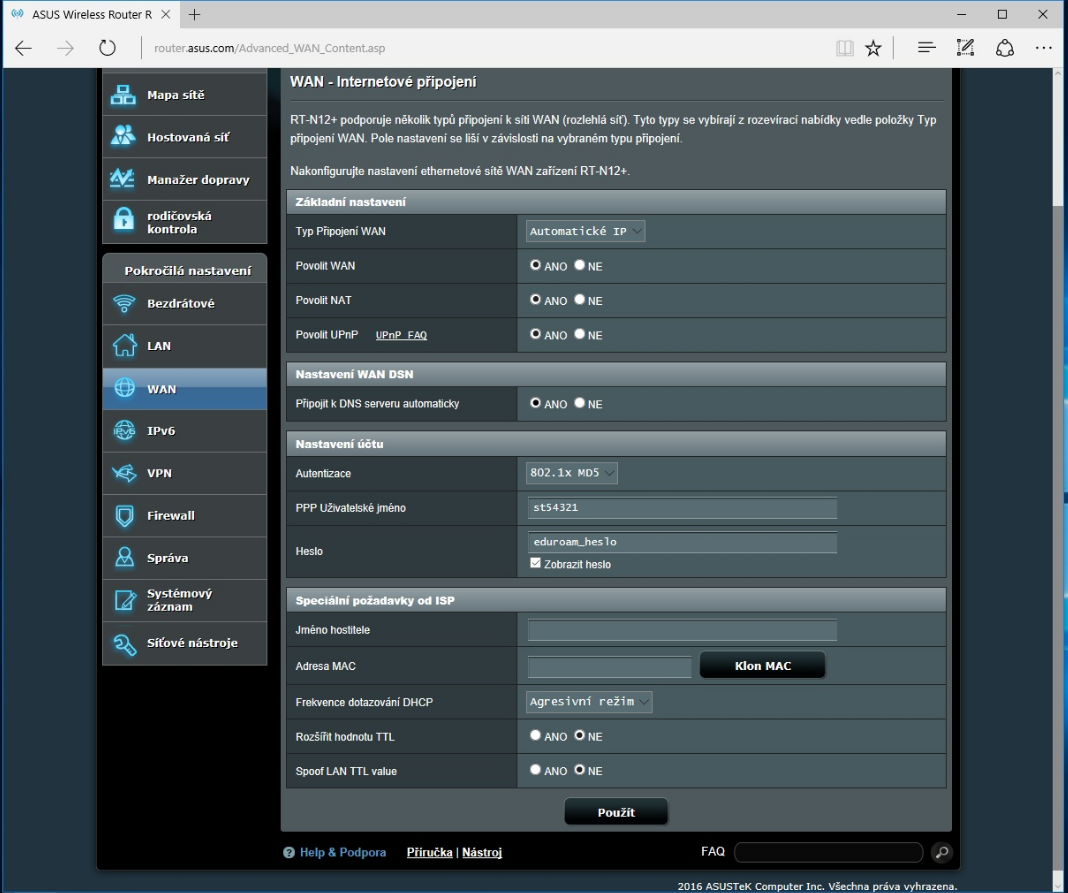Viewport: 1068px width, 893px height.
Task: Click the FAQ search magnifier icon
Action: click(x=941, y=852)
